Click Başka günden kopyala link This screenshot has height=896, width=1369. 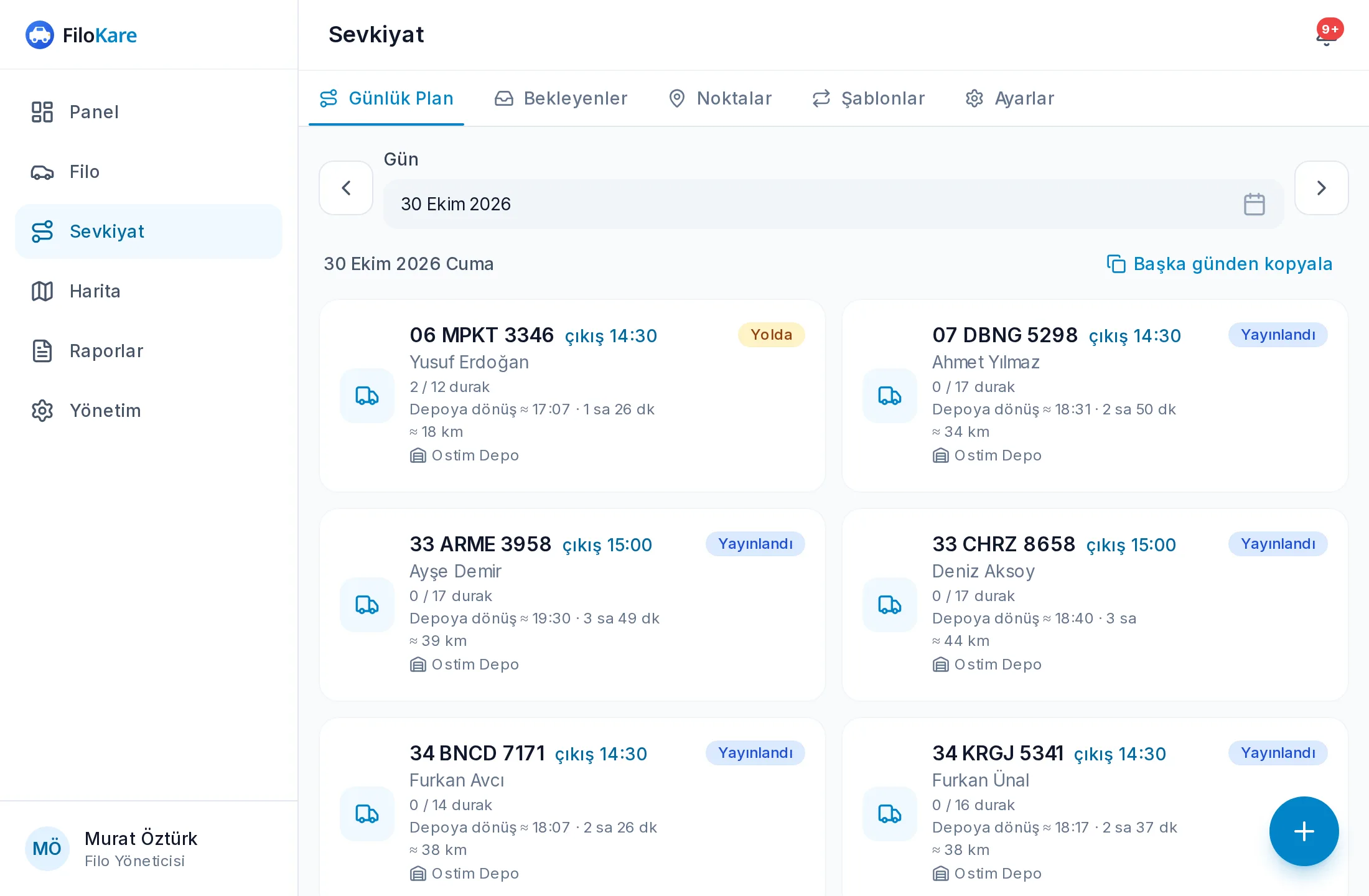(x=1220, y=264)
